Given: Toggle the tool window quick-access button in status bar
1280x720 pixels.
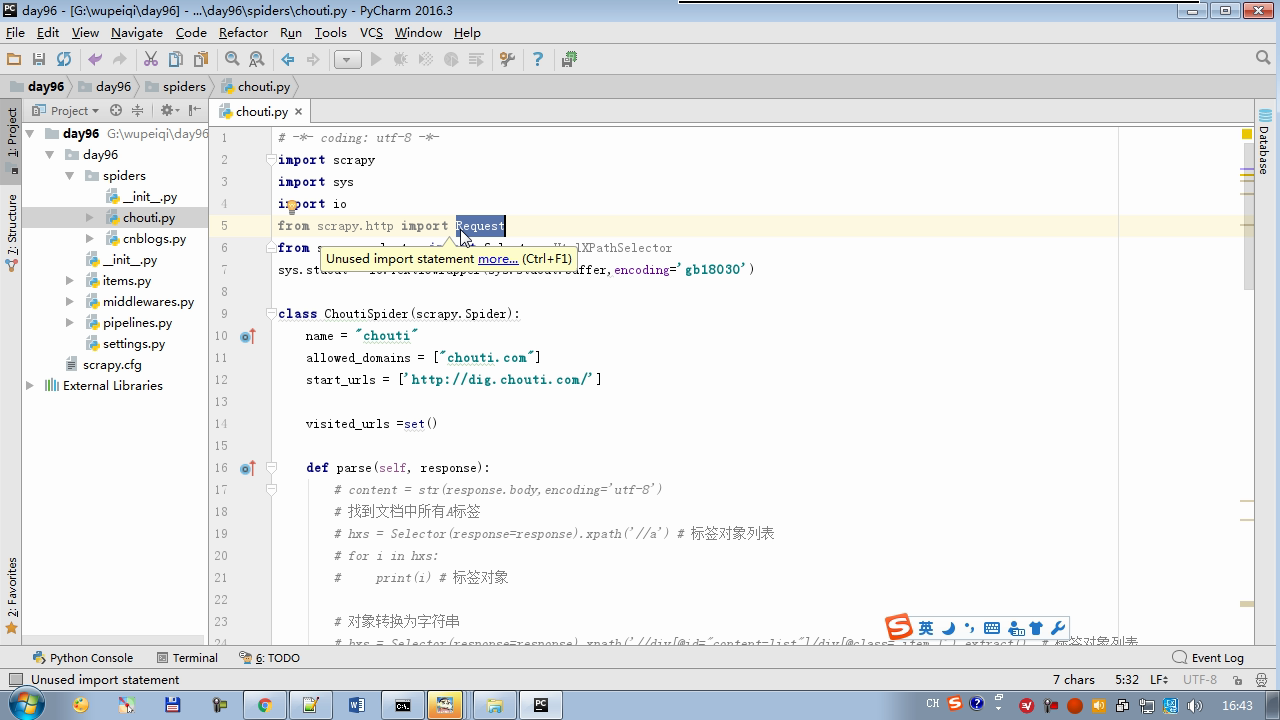Looking at the screenshot, I should (x=15, y=680).
